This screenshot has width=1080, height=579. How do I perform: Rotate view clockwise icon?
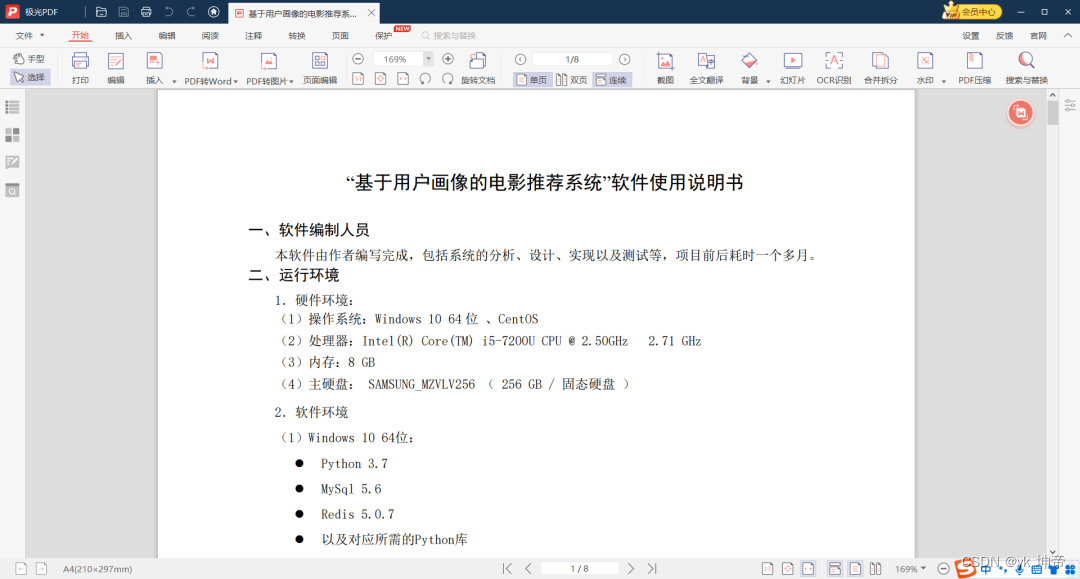click(448, 79)
